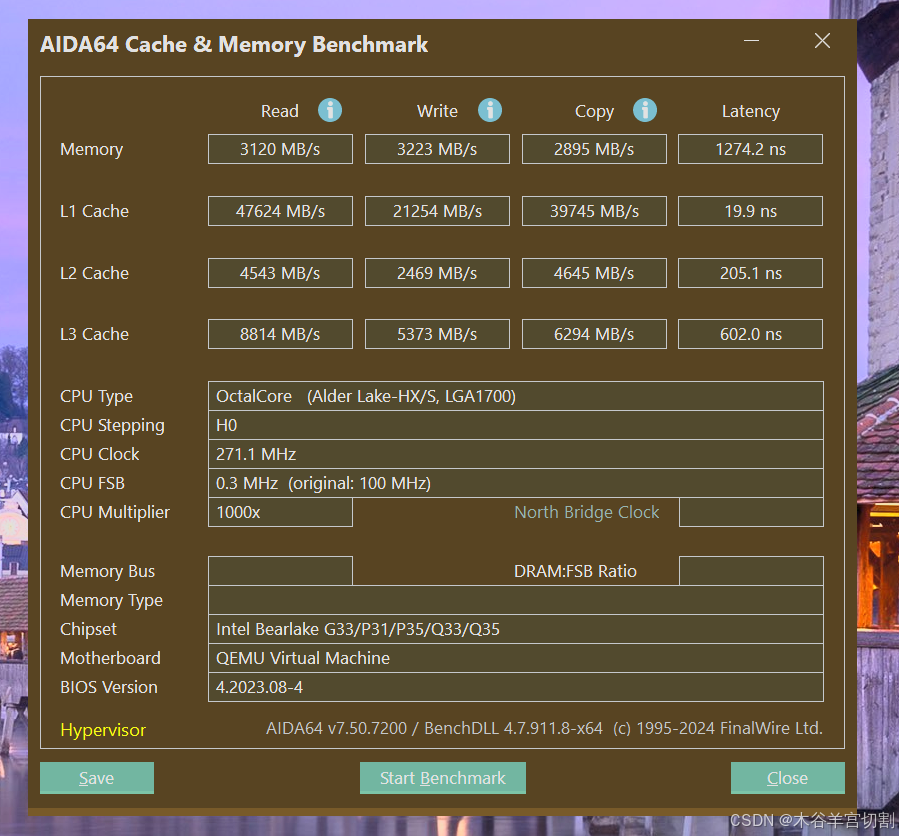Click the Chipset label
The height and width of the screenshot is (836, 899).
tap(88, 630)
